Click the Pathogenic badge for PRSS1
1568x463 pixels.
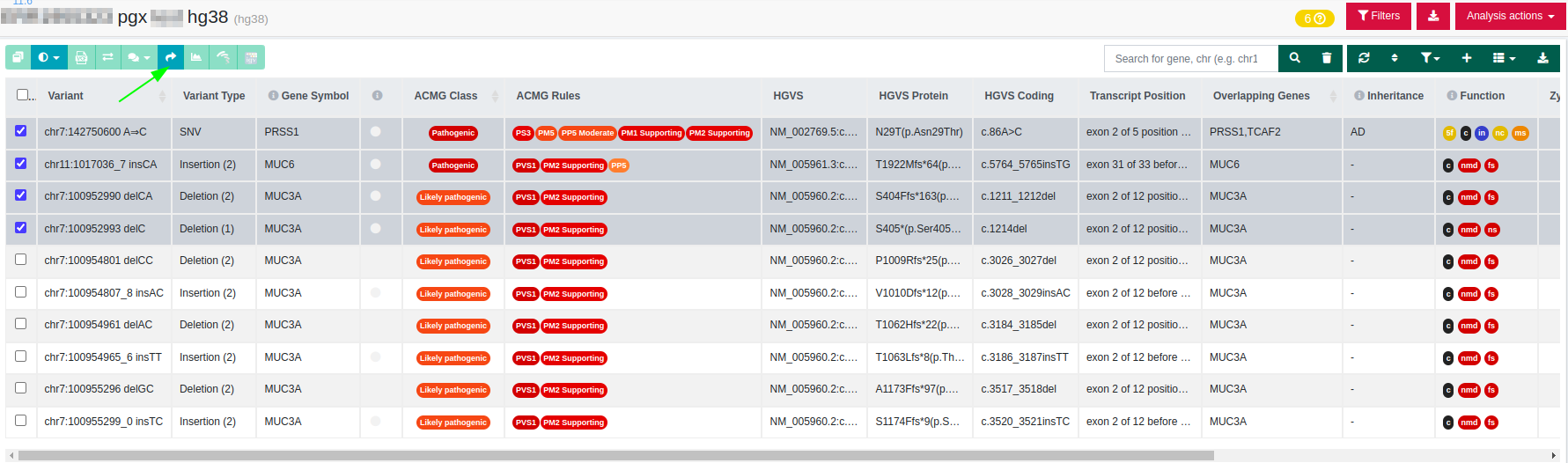pos(453,133)
